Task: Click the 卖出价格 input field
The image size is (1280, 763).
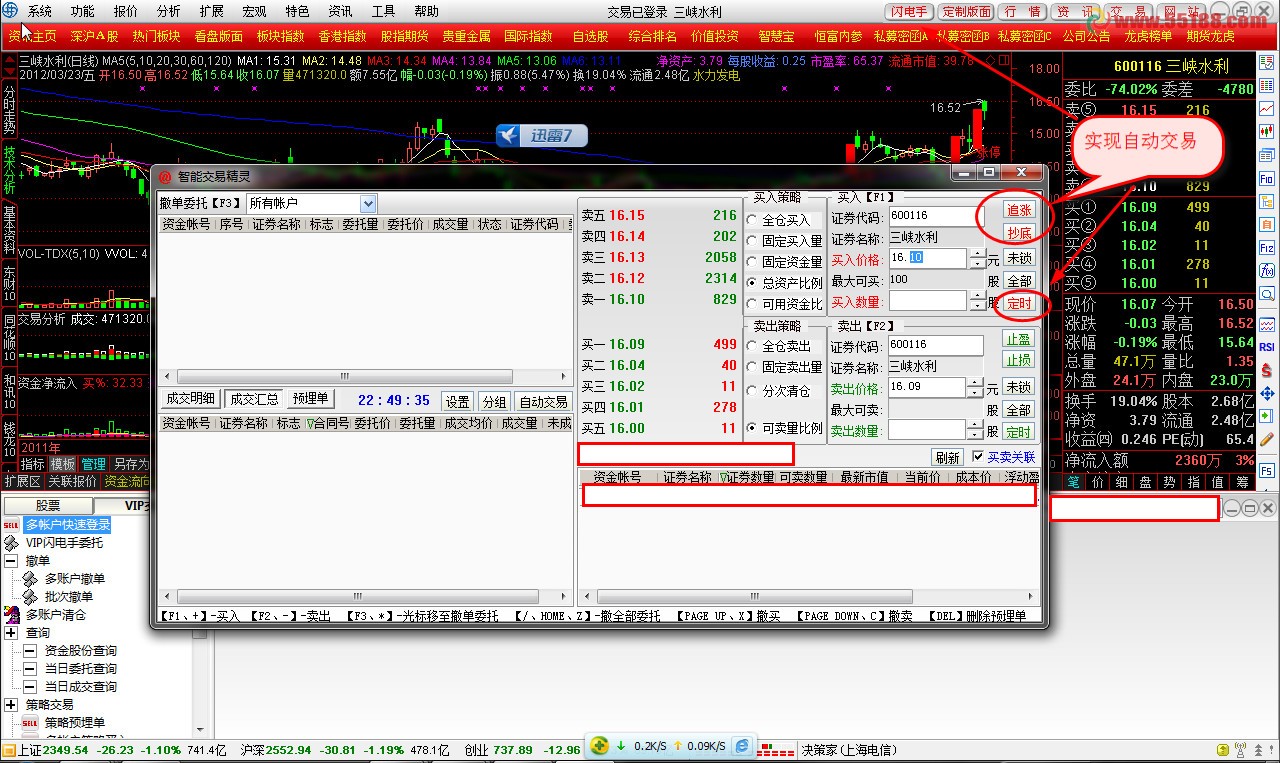Action: point(927,387)
